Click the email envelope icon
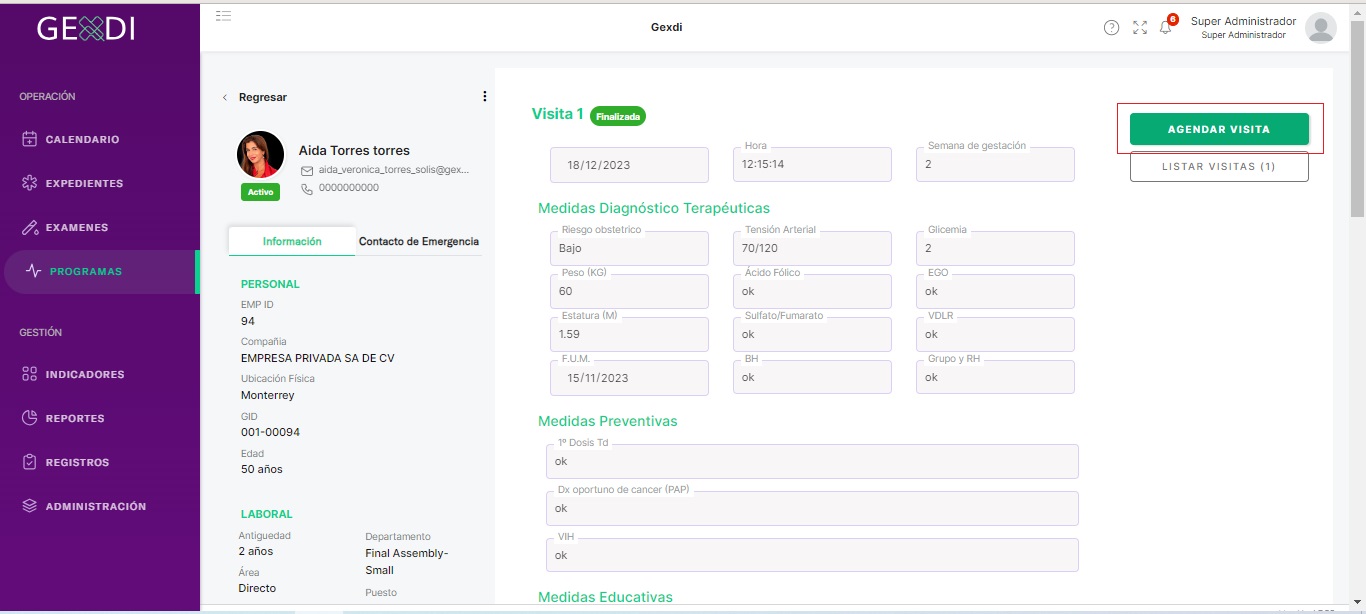 point(308,171)
